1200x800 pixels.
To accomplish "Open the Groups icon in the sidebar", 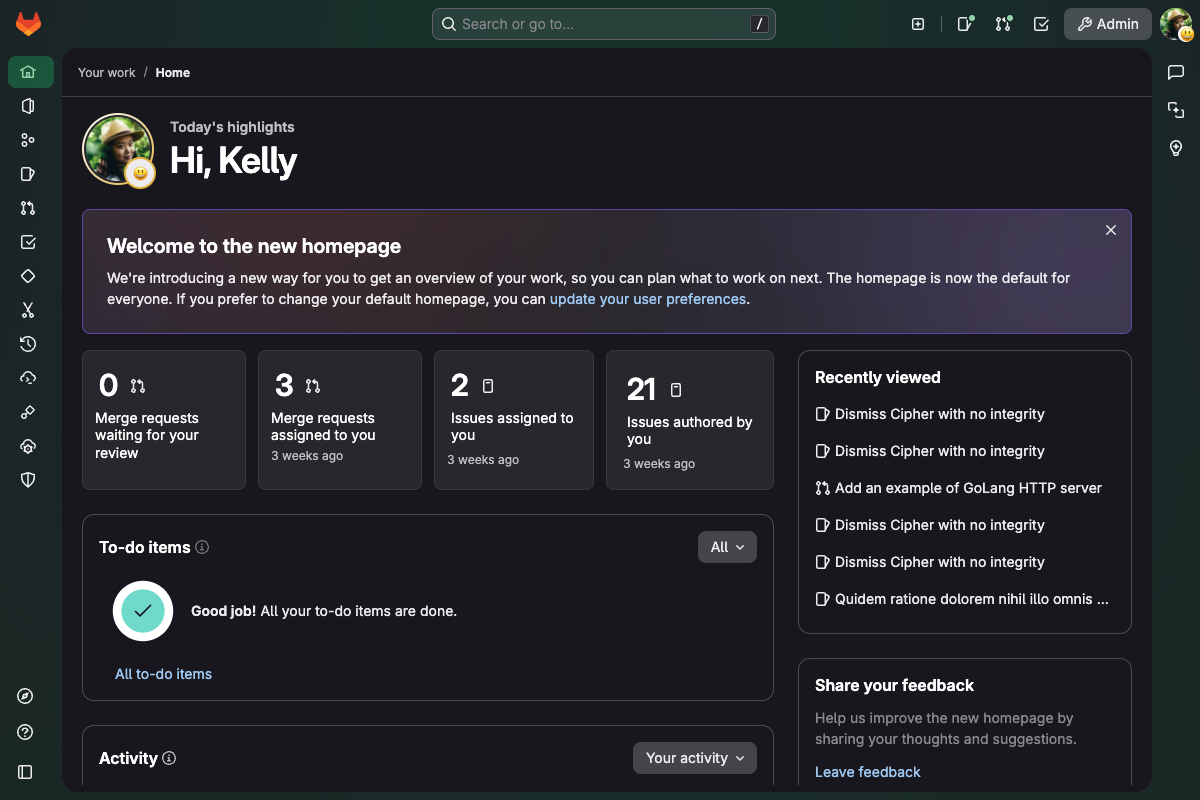I will pyautogui.click(x=28, y=139).
